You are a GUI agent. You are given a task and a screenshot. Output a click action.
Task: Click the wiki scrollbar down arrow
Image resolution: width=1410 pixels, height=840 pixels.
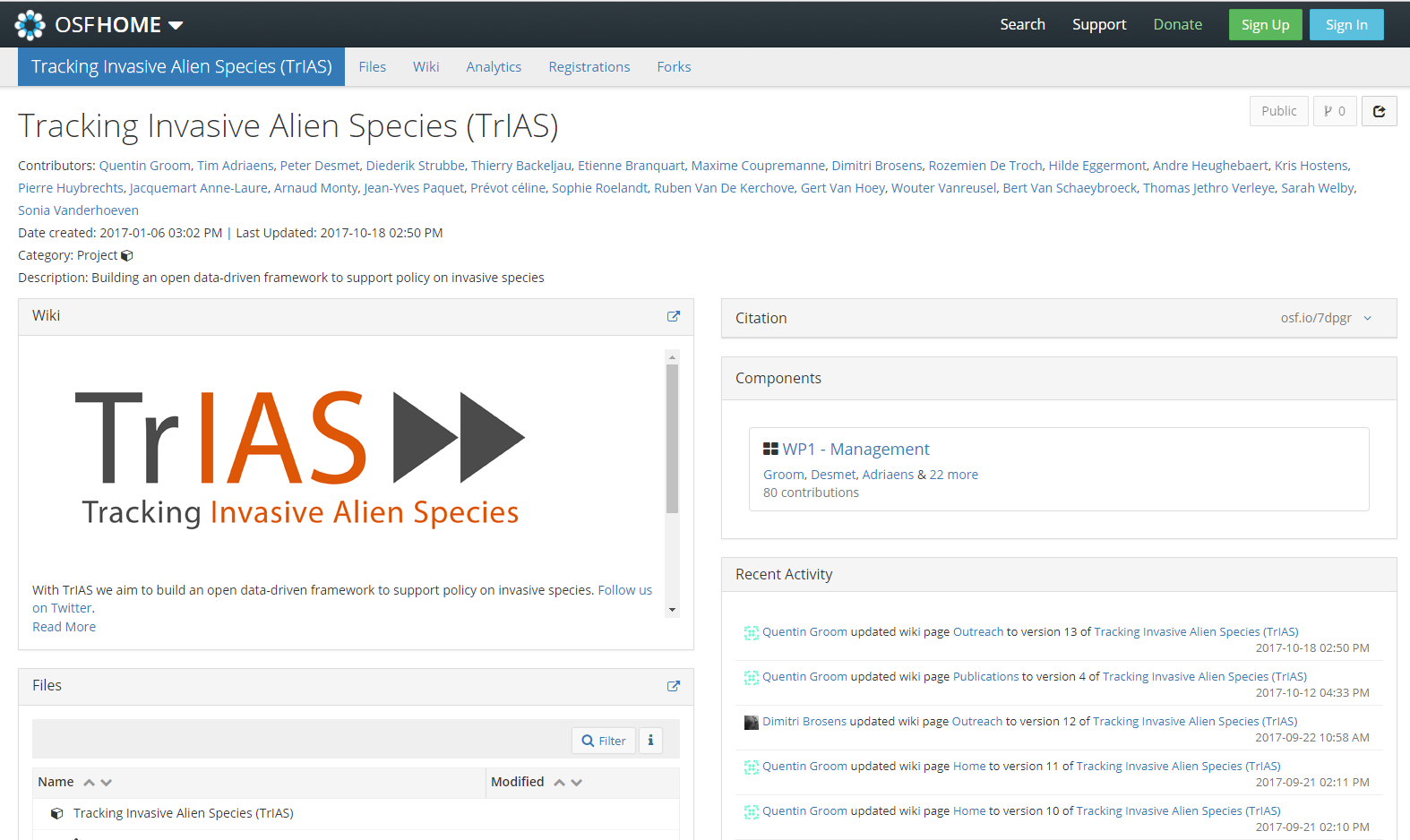click(x=672, y=610)
